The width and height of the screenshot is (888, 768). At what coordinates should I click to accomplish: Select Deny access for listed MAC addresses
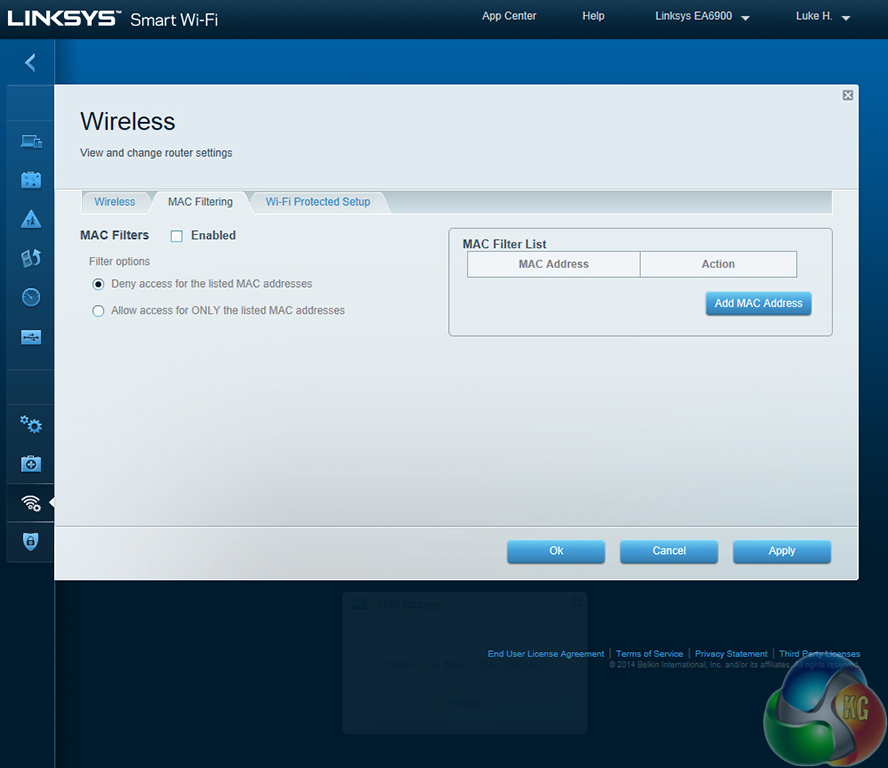pyautogui.click(x=98, y=284)
